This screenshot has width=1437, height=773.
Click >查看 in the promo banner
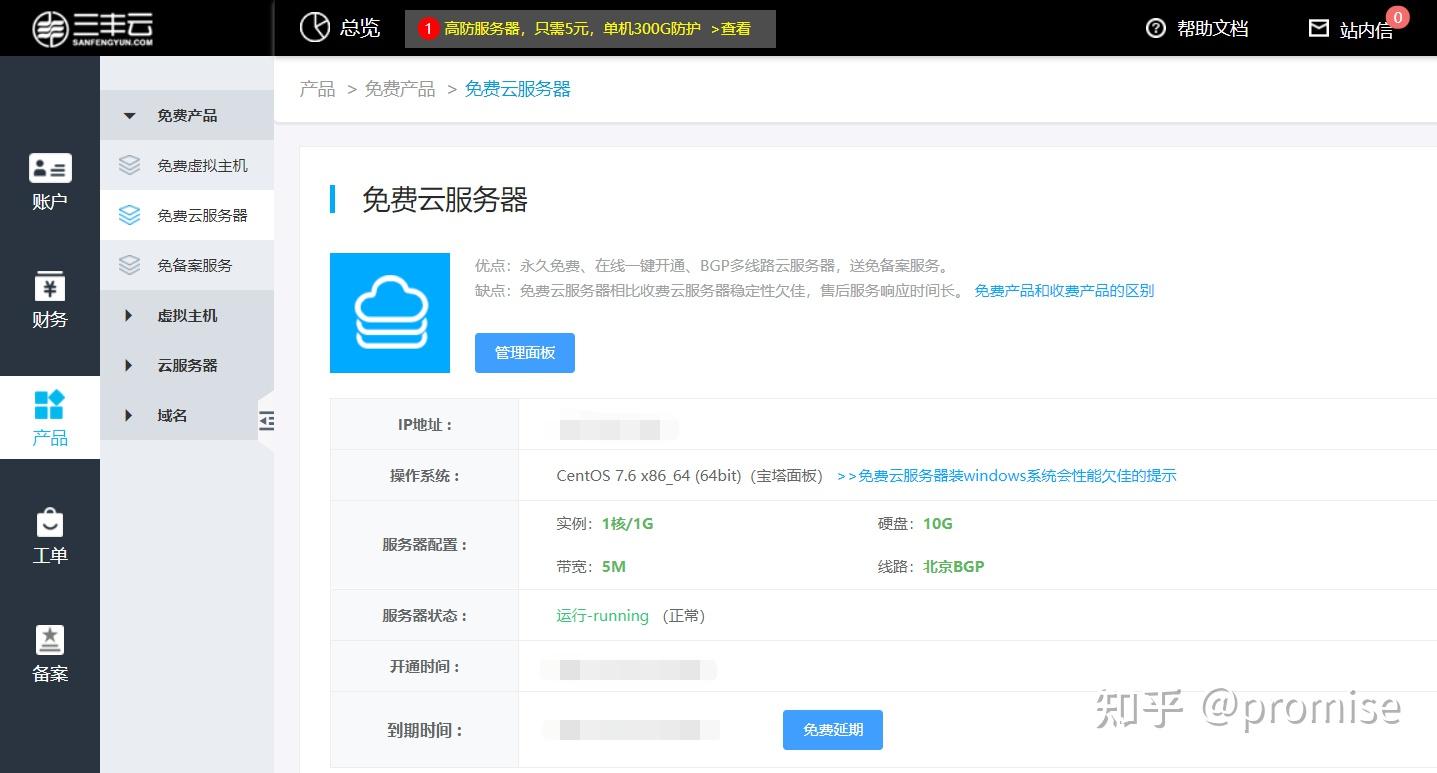click(731, 29)
